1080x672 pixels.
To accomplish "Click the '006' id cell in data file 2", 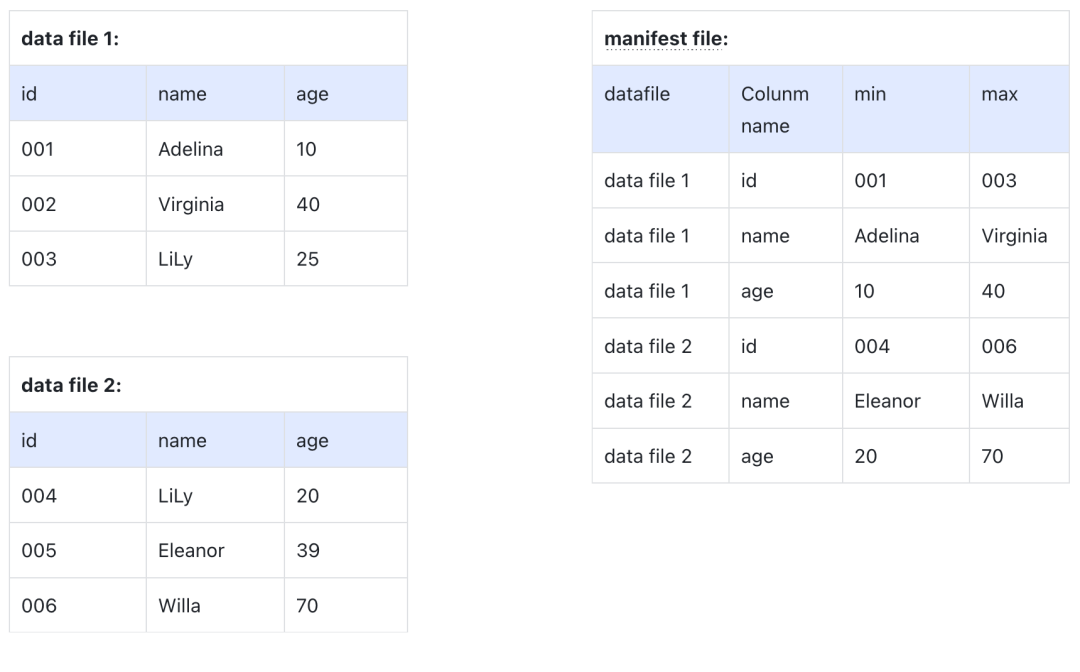I will point(39,605).
